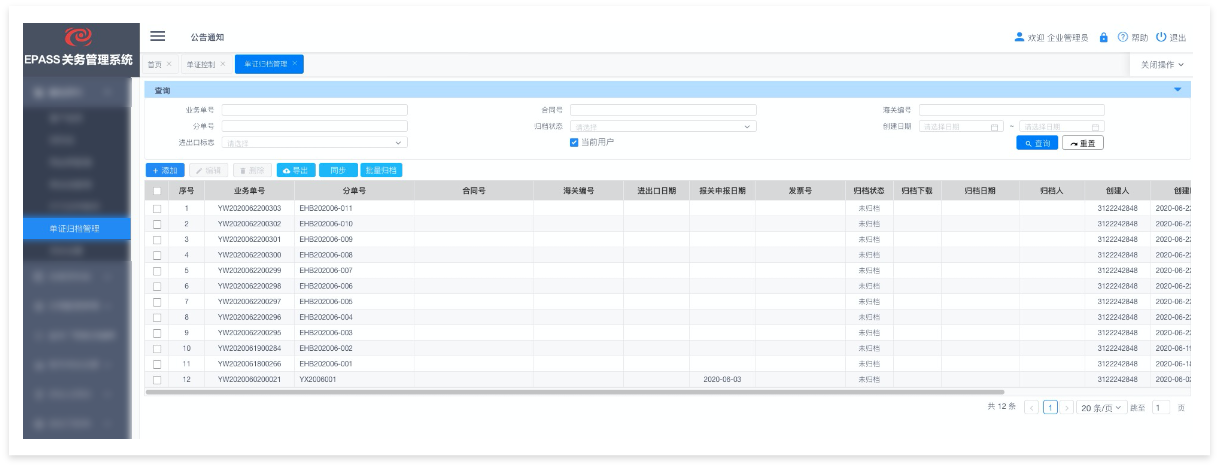
Task: Click the 欢迎 企业管理员 user label
Action: click(1058, 37)
